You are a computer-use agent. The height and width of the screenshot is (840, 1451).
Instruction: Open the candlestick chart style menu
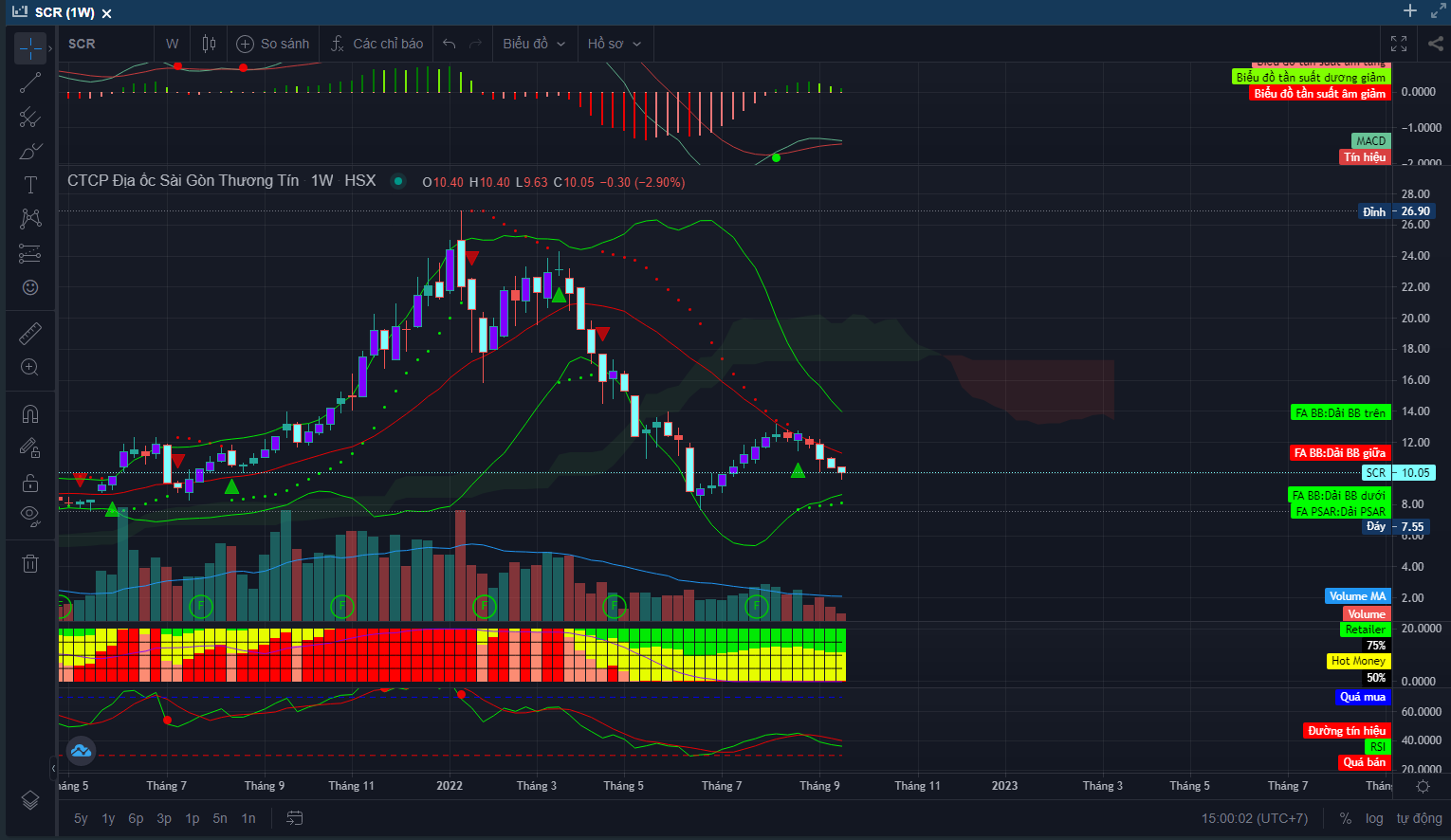209,44
